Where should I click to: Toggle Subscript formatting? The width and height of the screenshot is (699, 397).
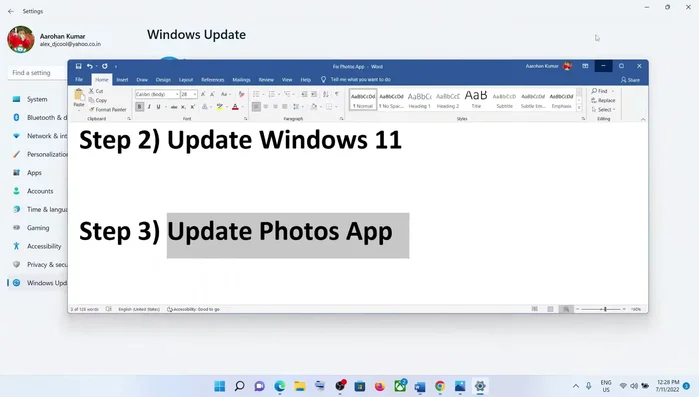coord(183,107)
